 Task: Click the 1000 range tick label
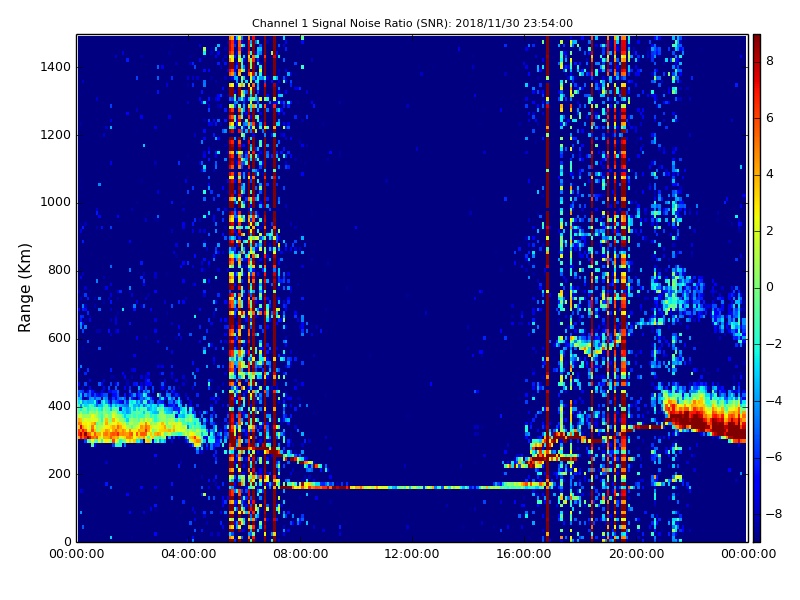[x=56, y=202]
